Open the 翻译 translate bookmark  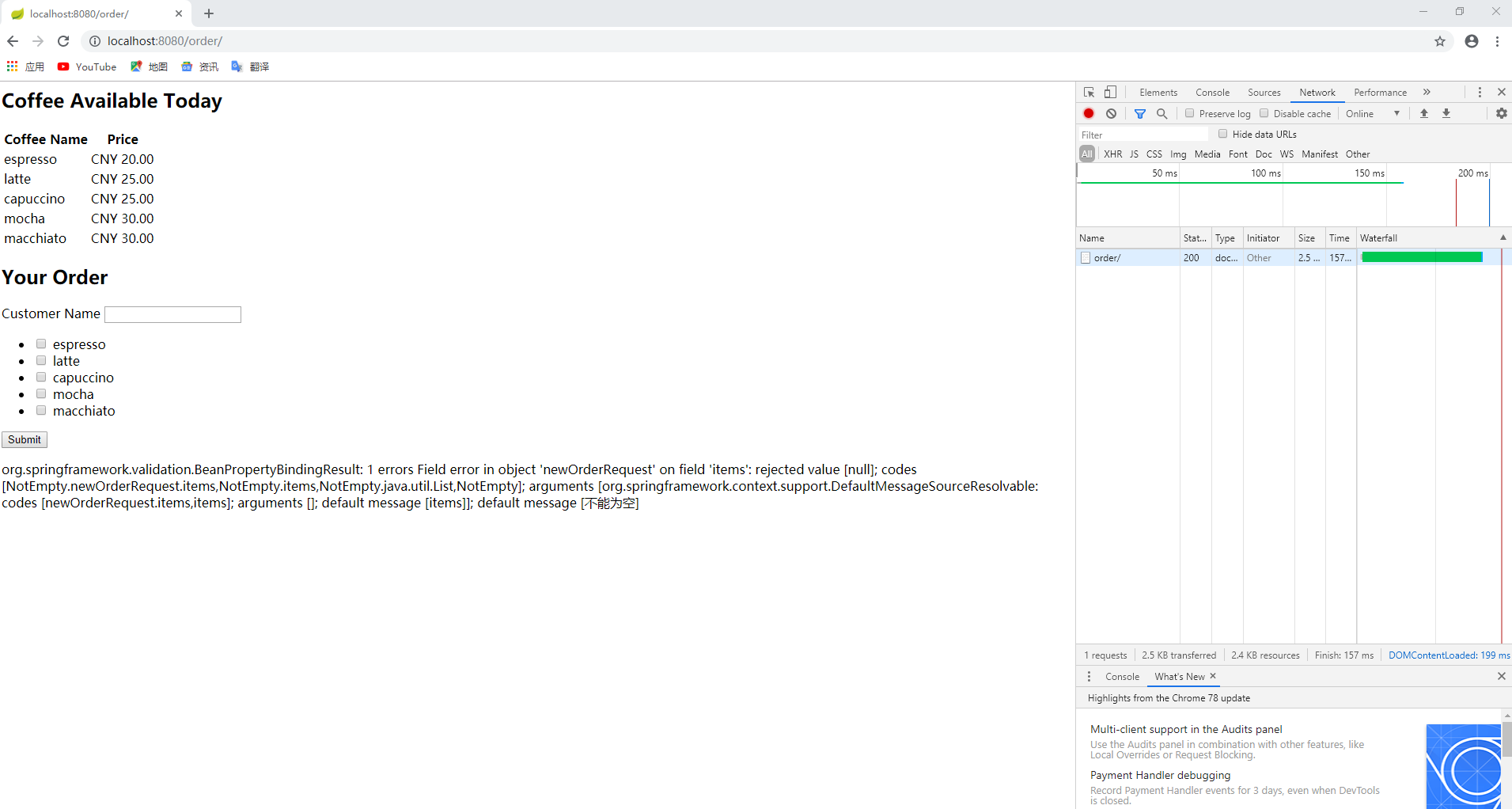tap(250, 66)
